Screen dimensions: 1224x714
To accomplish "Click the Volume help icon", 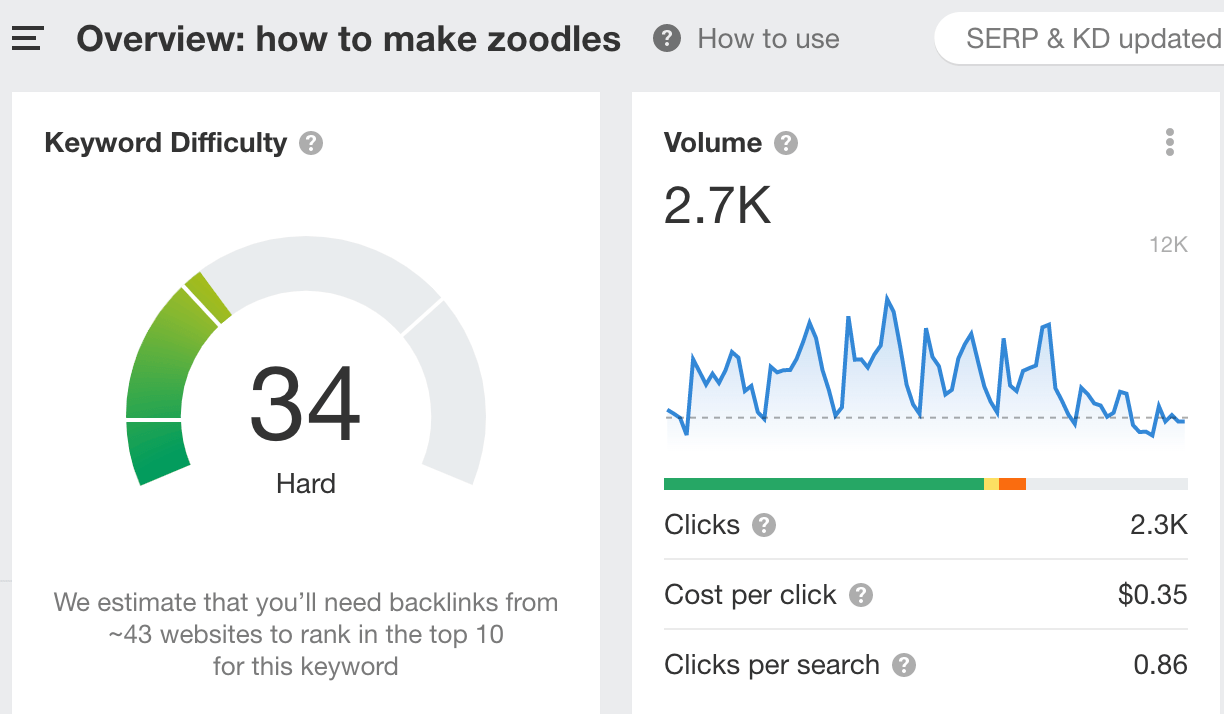I will [x=785, y=143].
